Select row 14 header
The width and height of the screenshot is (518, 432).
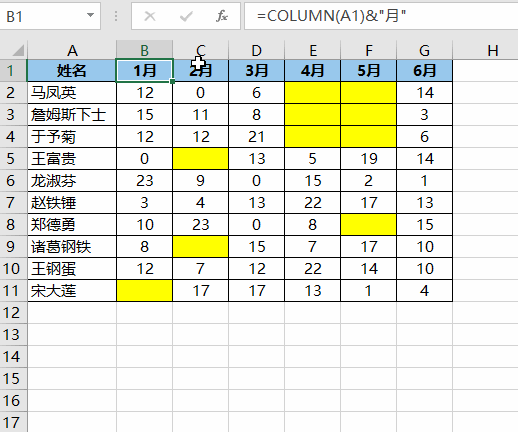click(13, 357)
